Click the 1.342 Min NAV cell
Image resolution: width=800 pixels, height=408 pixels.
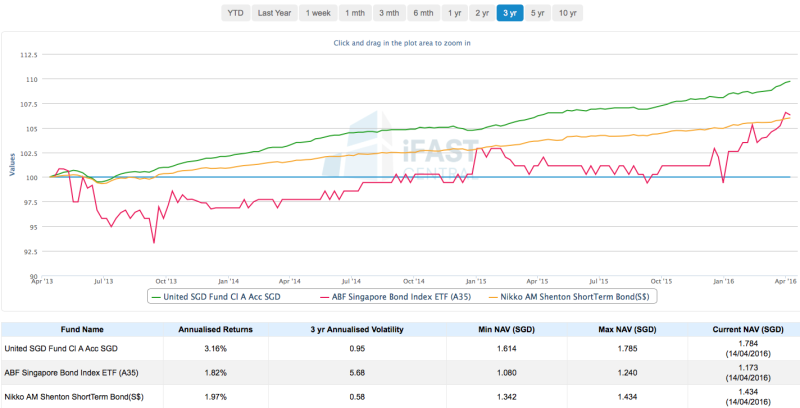(x=507, y=396)
